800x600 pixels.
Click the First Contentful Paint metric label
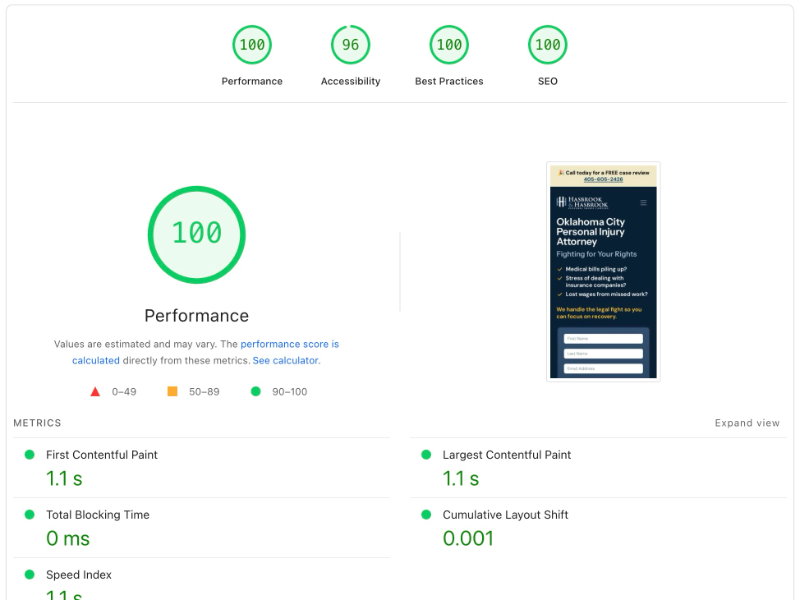(102, 455)
